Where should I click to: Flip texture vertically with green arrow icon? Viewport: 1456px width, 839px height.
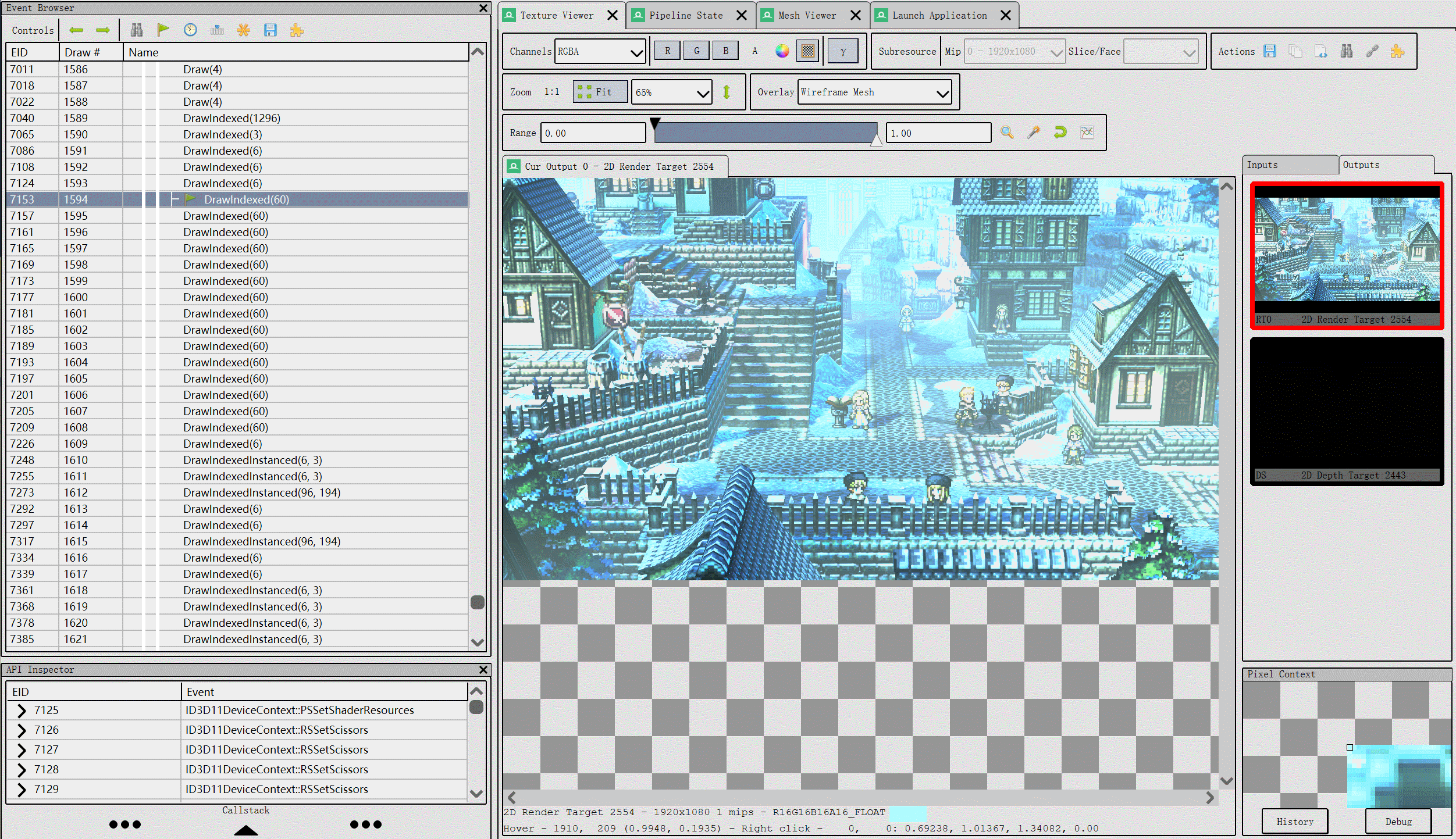pyautogui.click(x=727, y=92)
